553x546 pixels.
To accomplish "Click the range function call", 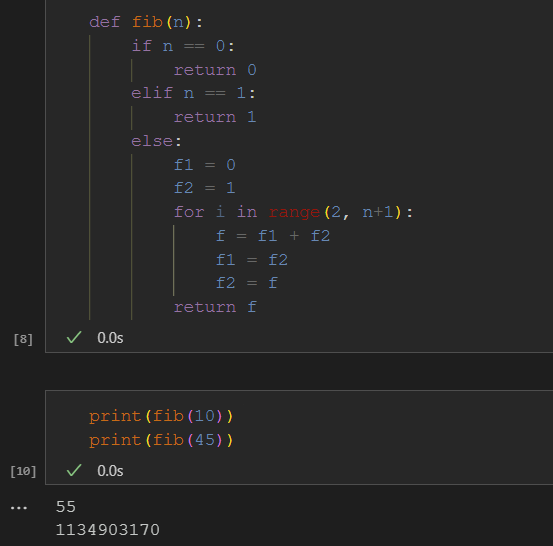I will tap(294, 212).
